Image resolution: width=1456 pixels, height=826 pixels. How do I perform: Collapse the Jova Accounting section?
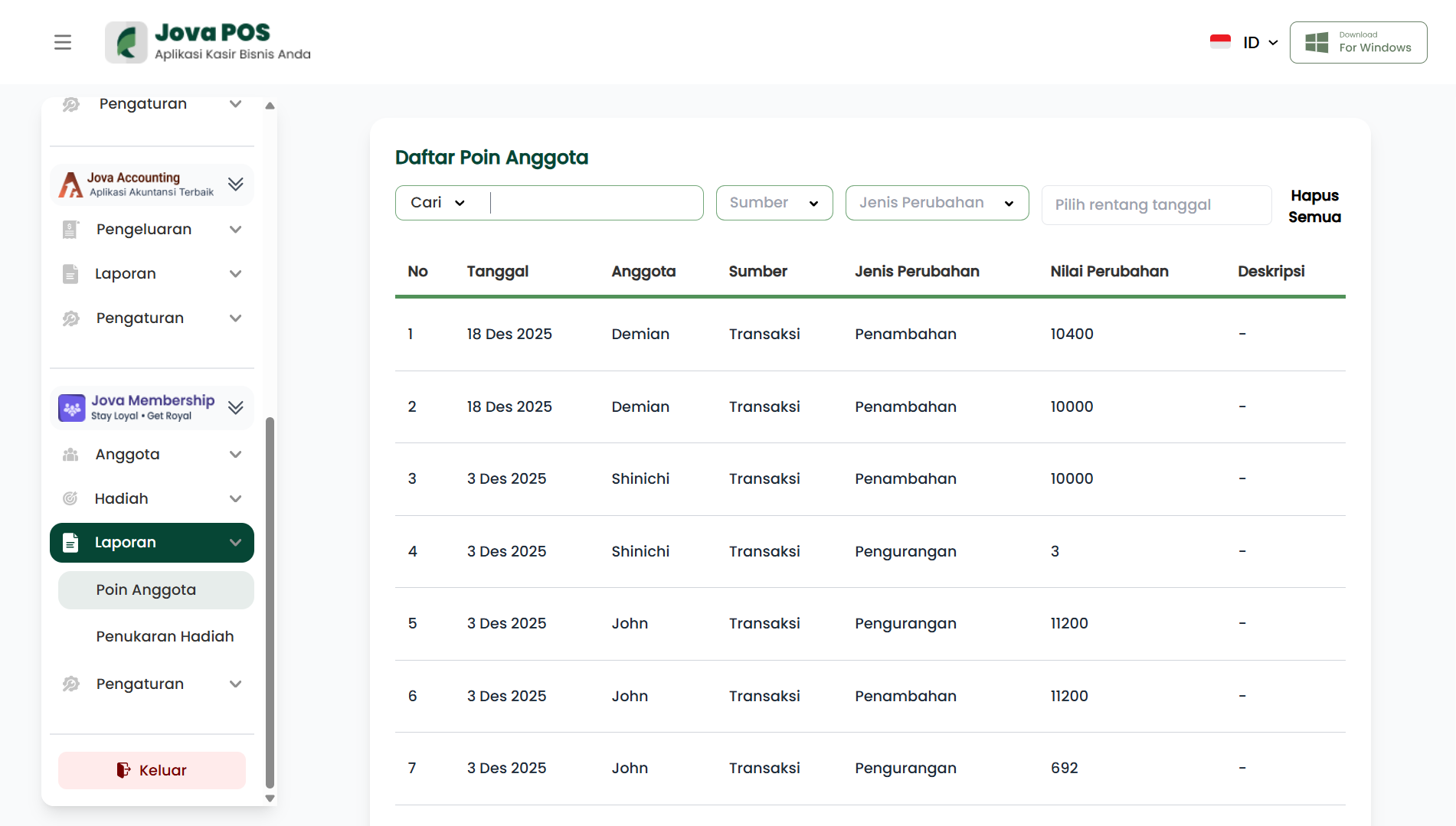click(x=236, y=184)
